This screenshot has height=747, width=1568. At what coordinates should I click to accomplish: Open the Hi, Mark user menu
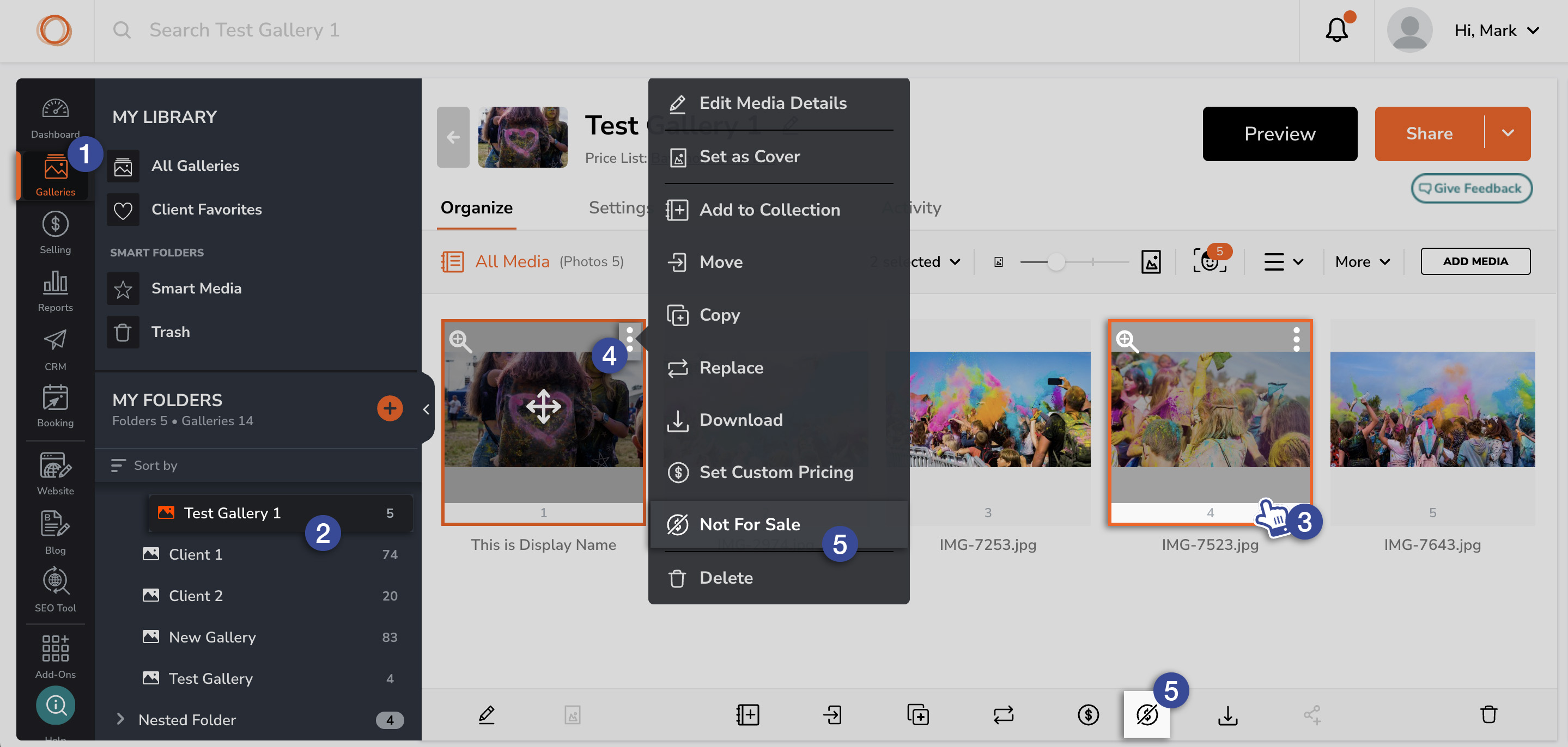point(1496,30)
